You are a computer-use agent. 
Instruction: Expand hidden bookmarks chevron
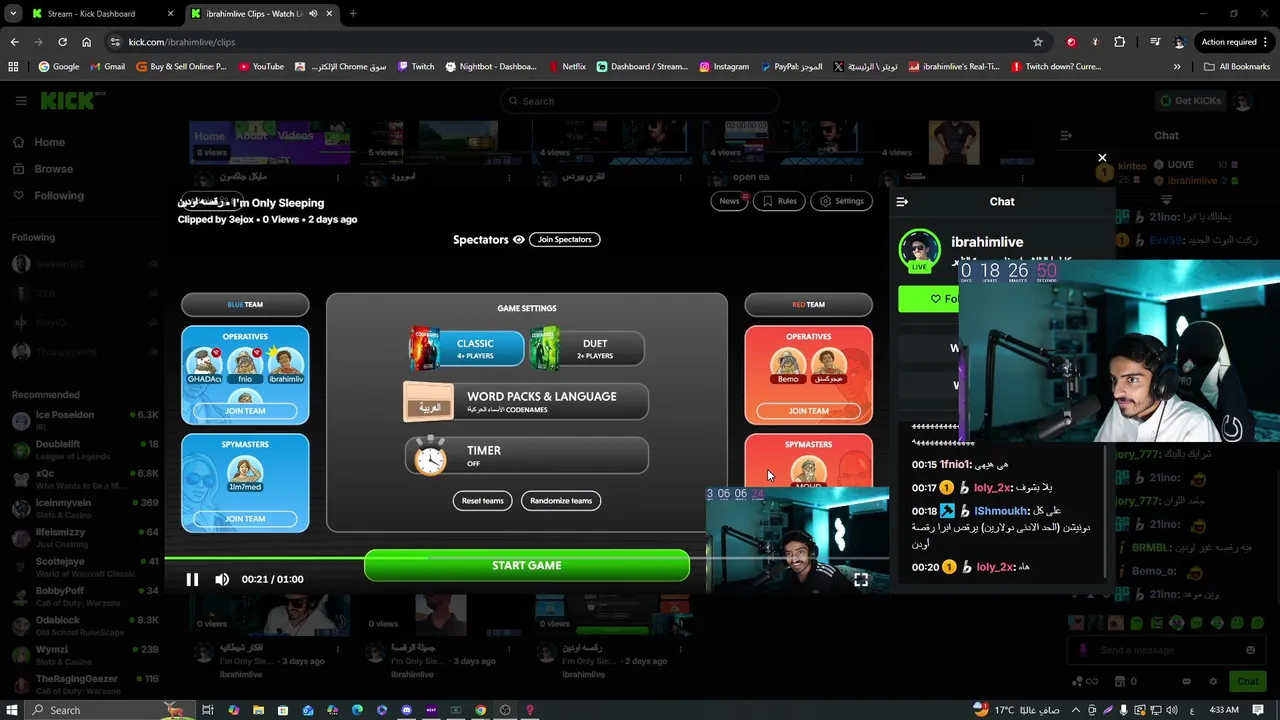point(1177,67)
